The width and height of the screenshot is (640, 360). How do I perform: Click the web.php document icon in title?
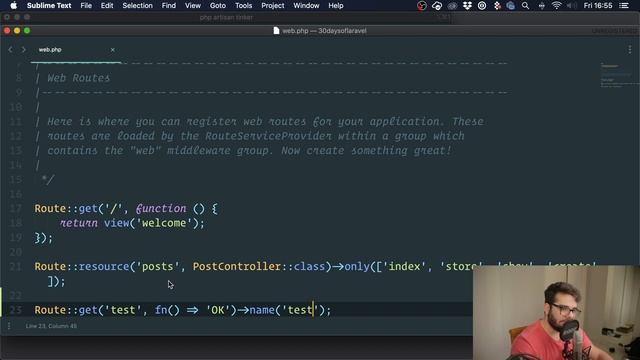click(276, 31)
